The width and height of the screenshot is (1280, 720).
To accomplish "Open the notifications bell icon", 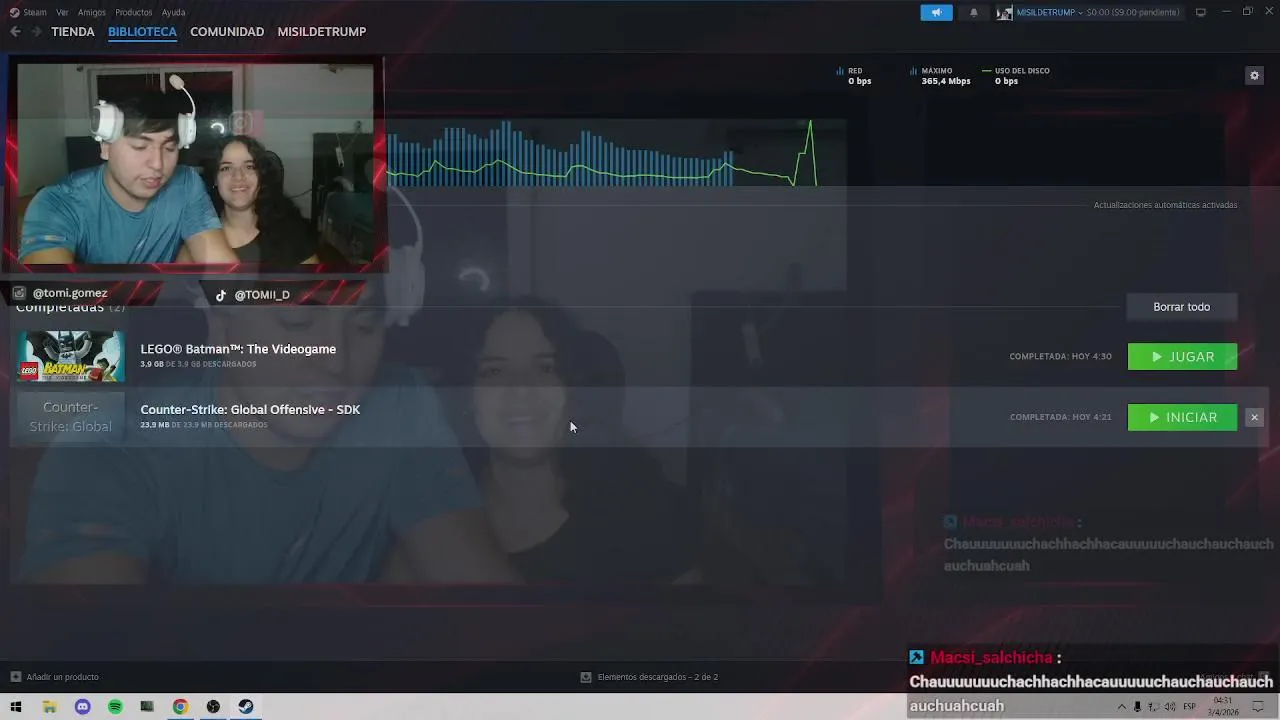I will click(974, 12).
